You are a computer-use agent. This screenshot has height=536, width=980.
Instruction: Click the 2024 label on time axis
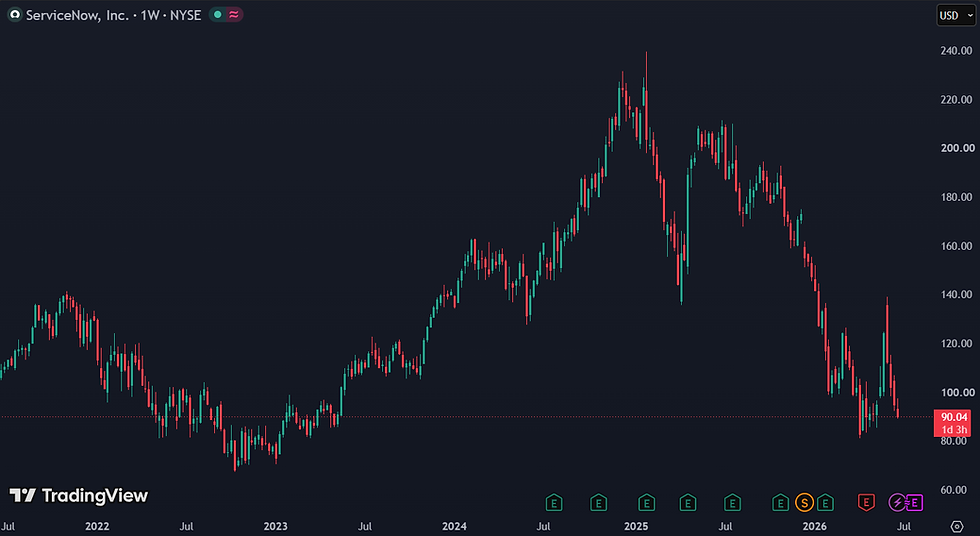(454, 526)
